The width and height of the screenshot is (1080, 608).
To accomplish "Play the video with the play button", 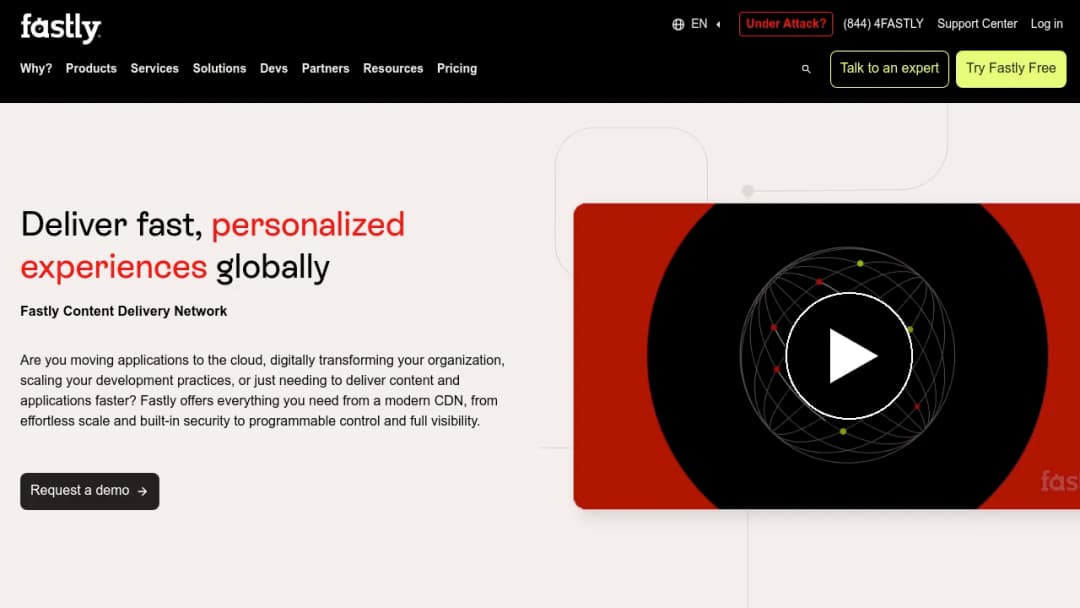I will (x=849, y=355).
